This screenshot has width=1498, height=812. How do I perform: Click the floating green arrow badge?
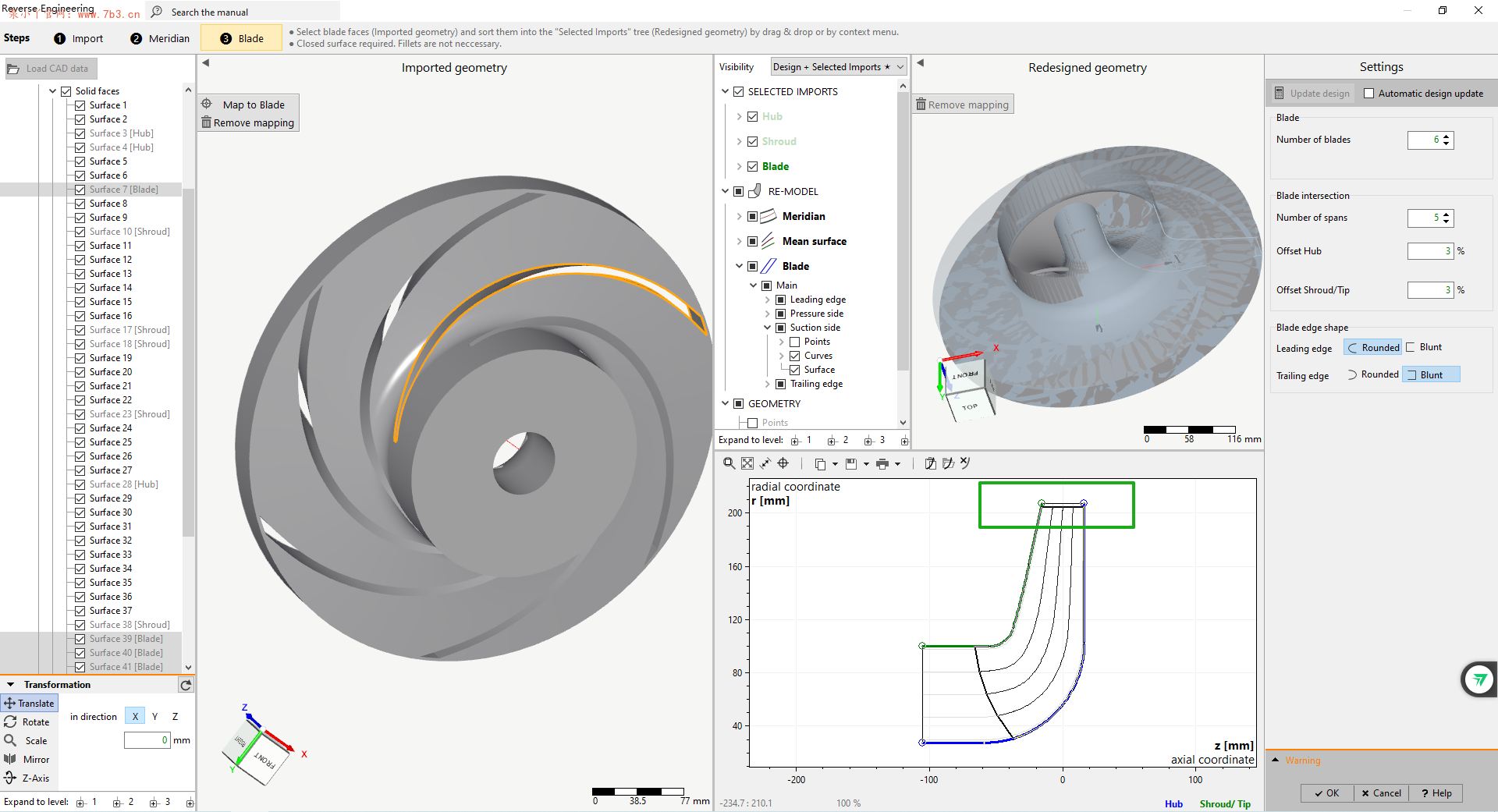tap(1479, 679)
